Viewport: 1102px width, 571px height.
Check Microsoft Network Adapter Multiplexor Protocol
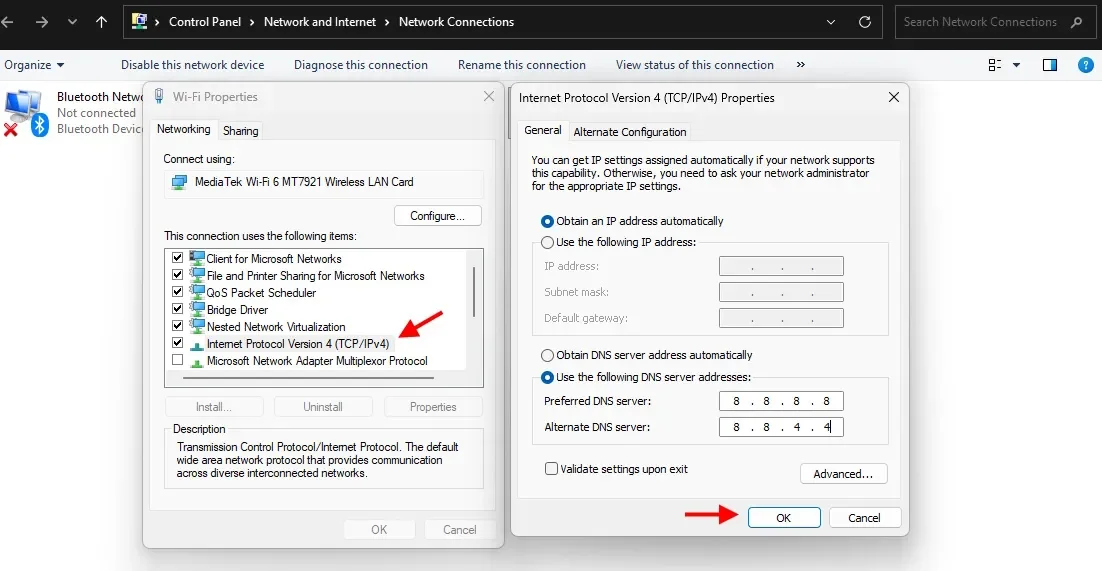(177, 360)
